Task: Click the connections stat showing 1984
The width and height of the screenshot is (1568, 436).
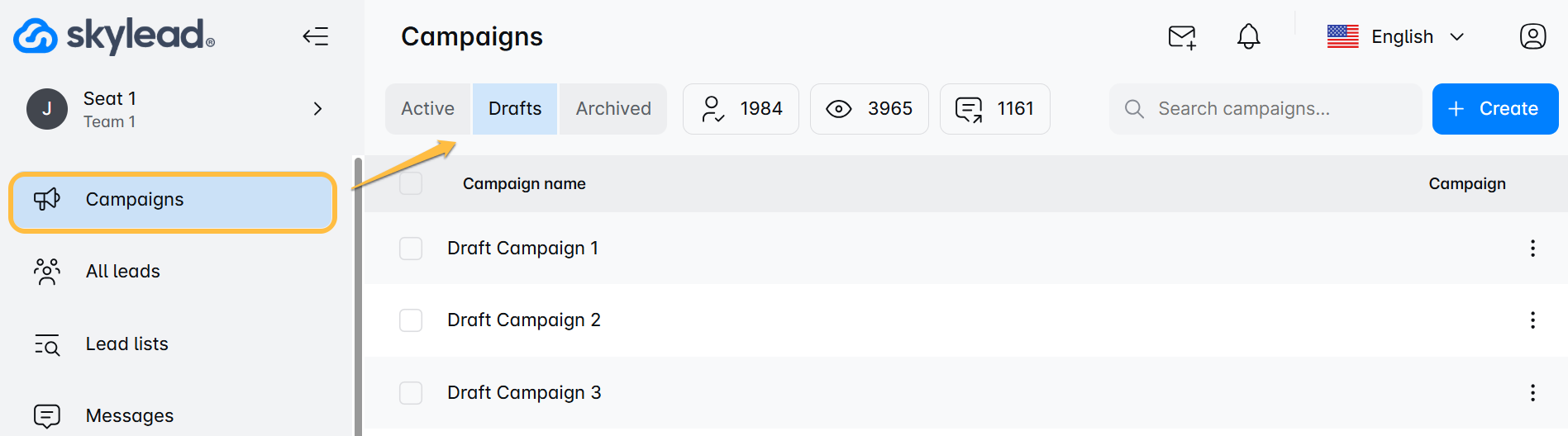Action: [741, 109]
